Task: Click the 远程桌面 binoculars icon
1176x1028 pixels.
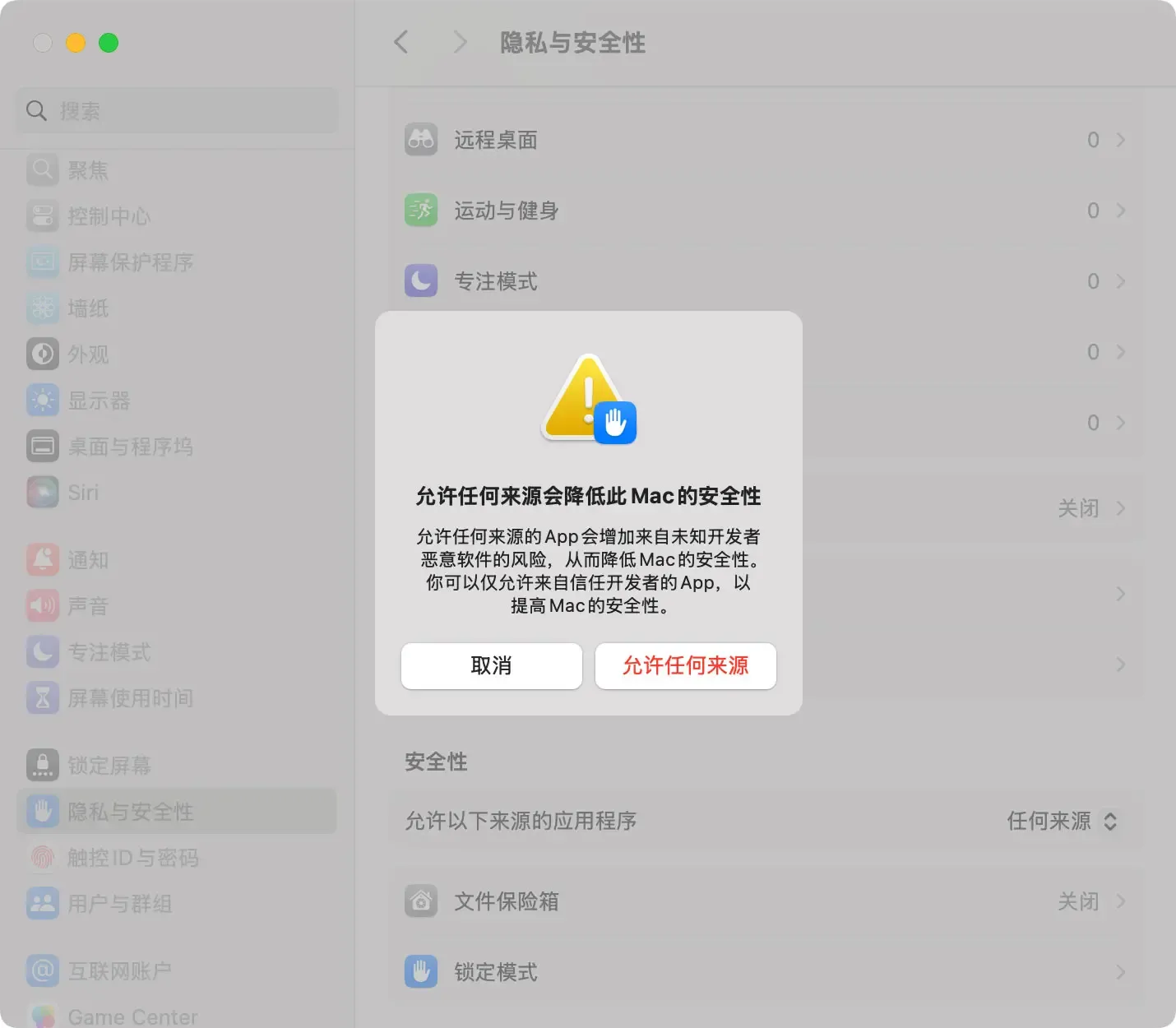Action: [421, 139]
